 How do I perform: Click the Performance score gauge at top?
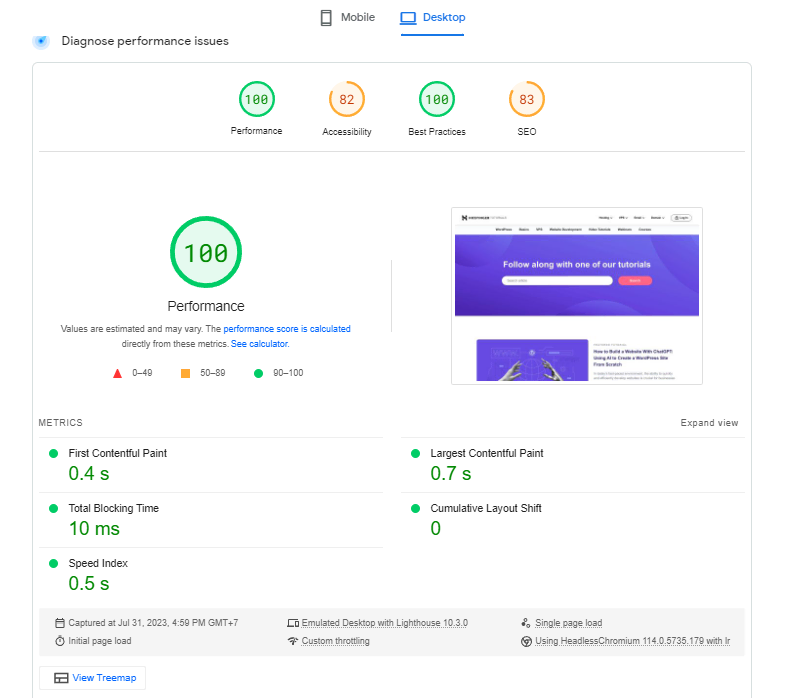point(256,99)
